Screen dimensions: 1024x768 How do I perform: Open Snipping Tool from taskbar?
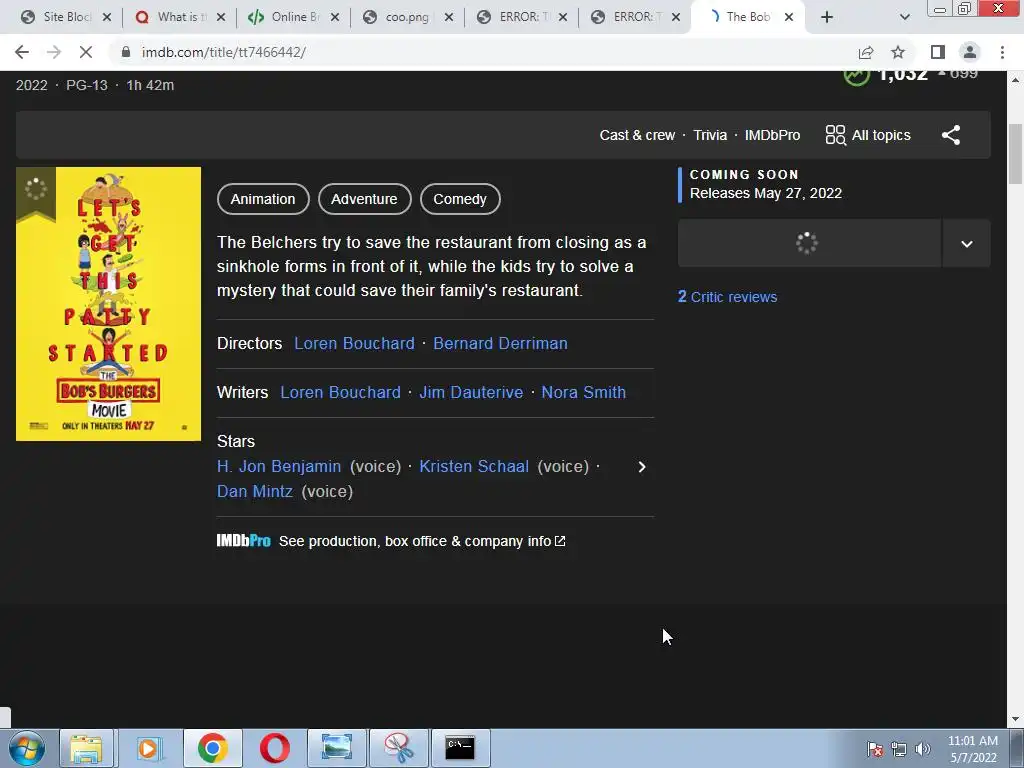[398, 748]
